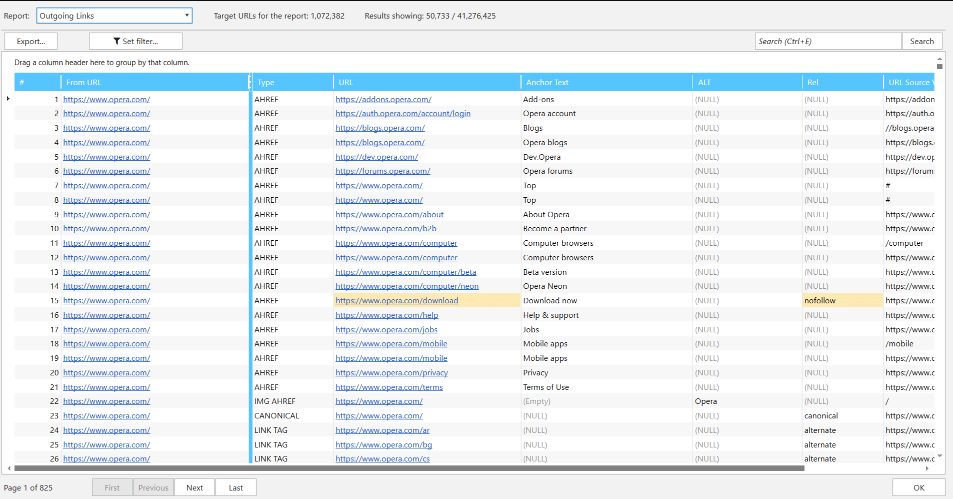The image size is (953, 499).
Task: Click the ALT column header
Action: point(747,82)
